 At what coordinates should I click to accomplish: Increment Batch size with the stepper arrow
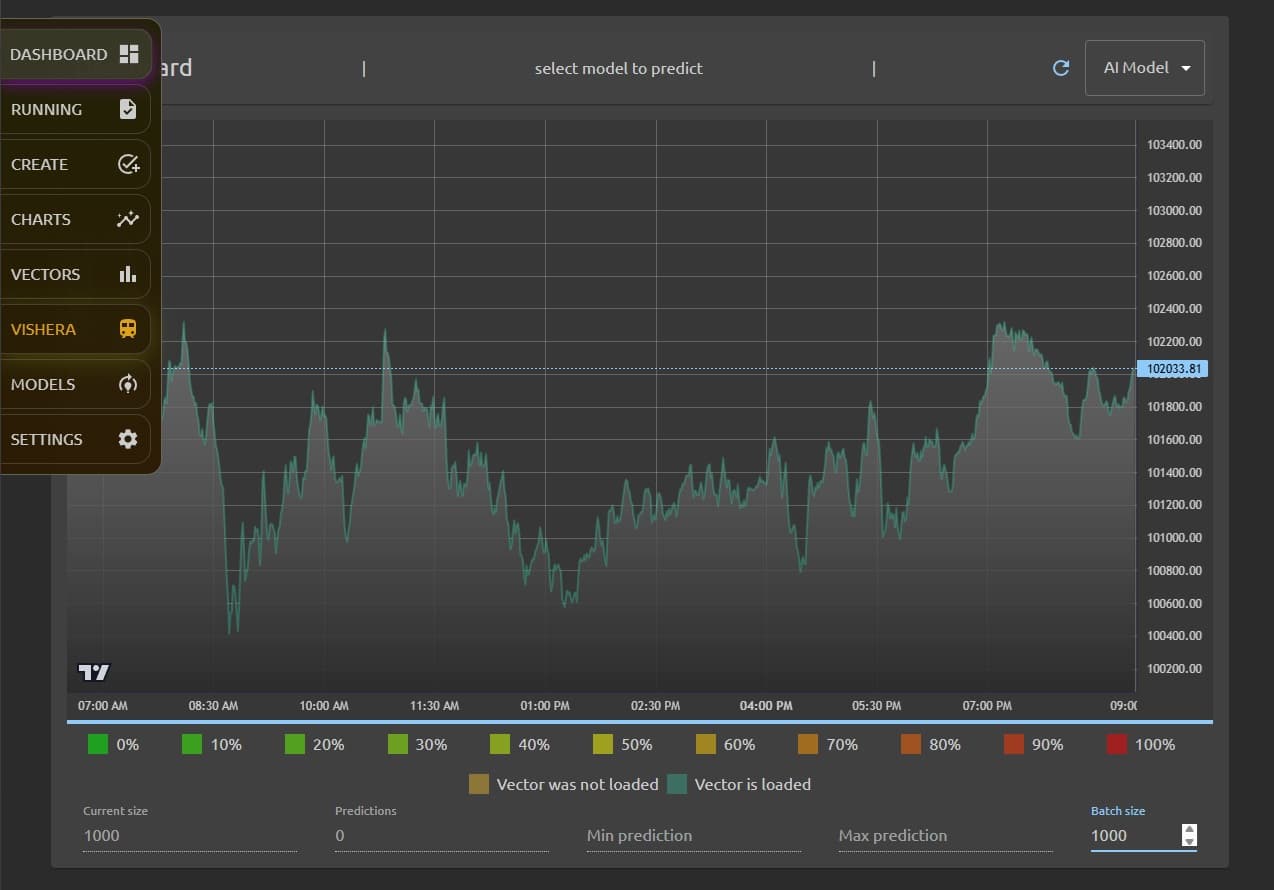[x=1189, y=830]
